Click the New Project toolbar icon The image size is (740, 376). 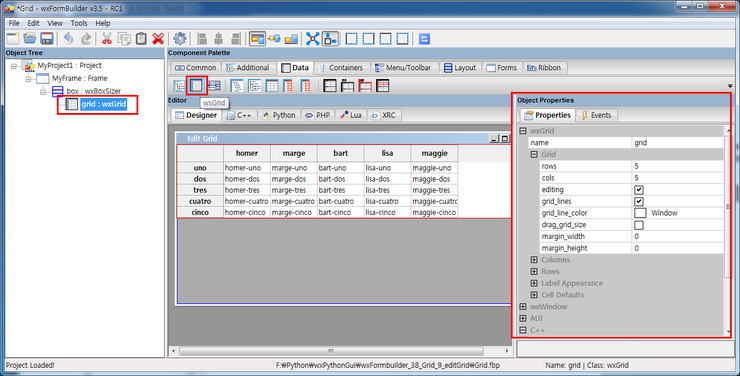[x=13, y=39]
